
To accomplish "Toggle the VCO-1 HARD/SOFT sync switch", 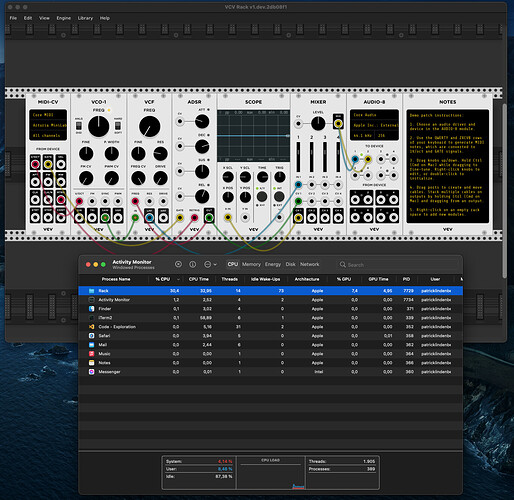I will [118, 126].
